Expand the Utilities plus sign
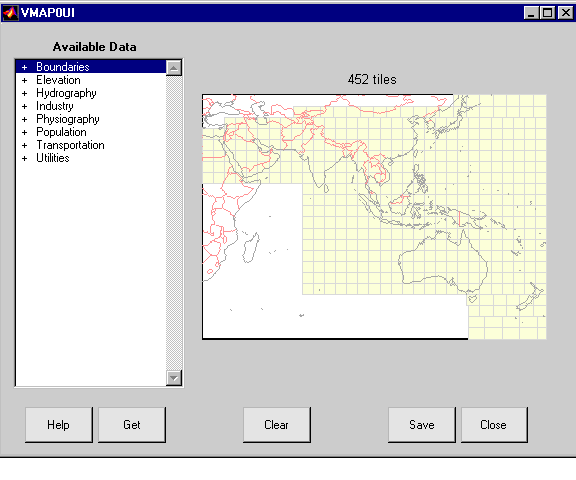The height and width of the screenshot is (480, 576). [x=25, y=158]
